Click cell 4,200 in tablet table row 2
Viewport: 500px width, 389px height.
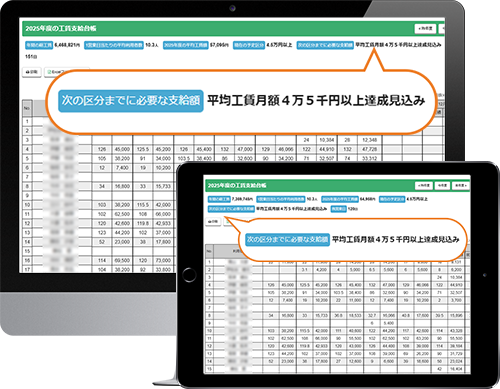321,270
